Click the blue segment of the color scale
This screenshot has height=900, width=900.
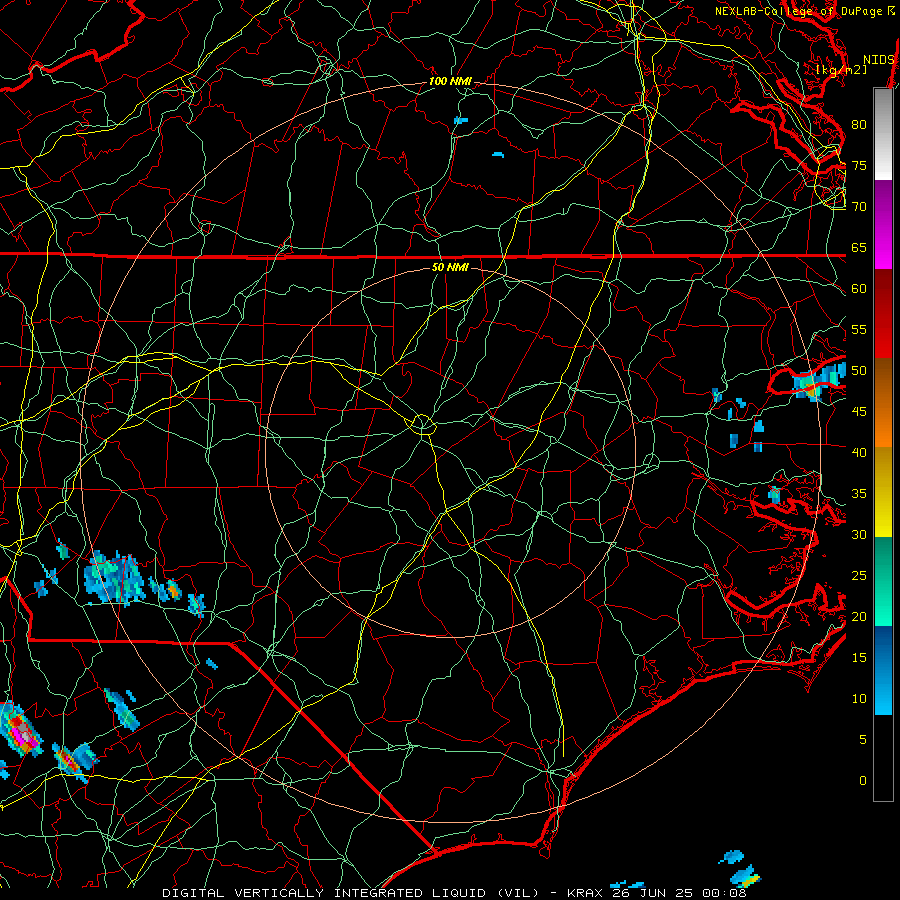tap(883, 670)
